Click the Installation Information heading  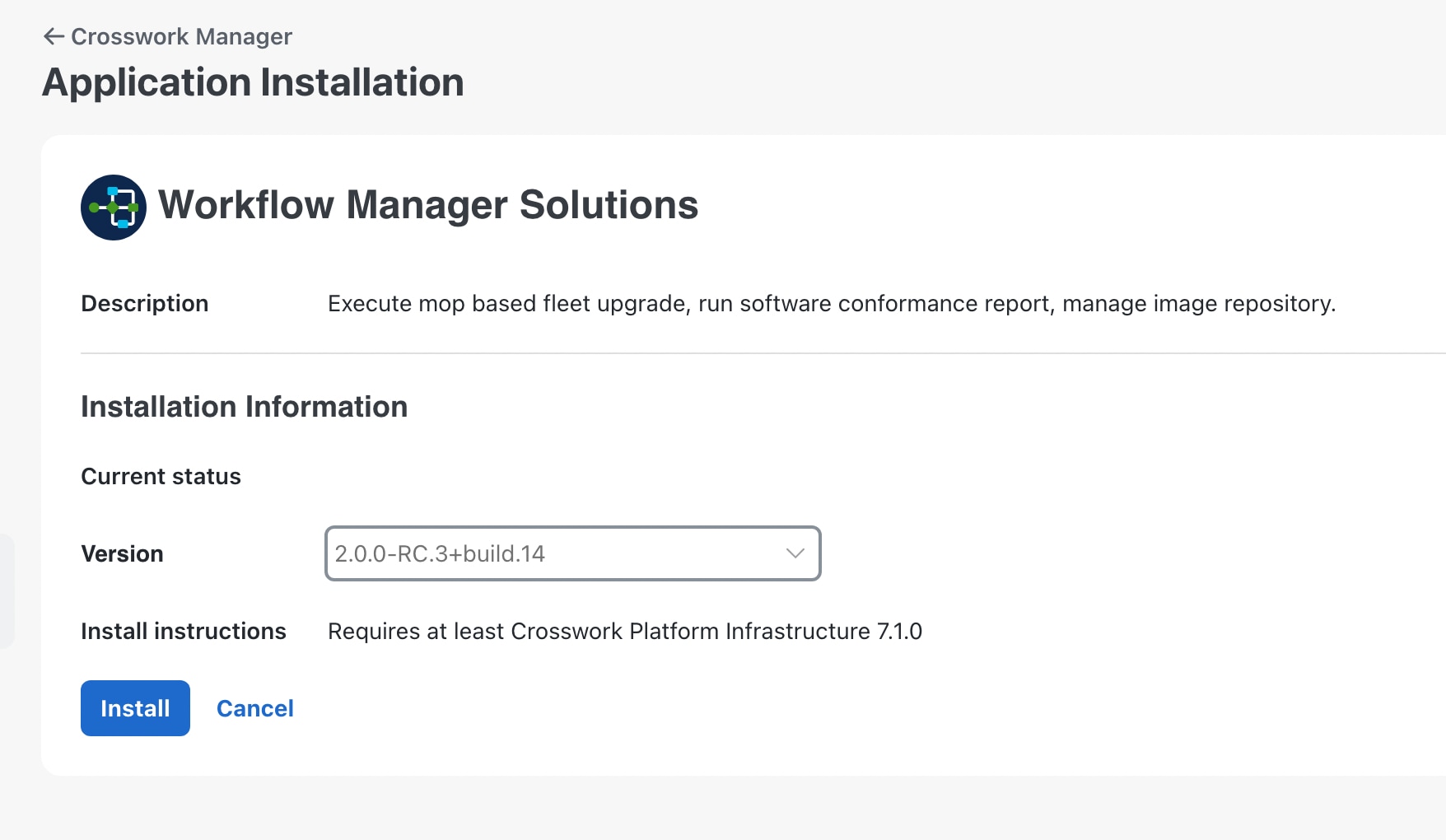[x=245, y=407]
